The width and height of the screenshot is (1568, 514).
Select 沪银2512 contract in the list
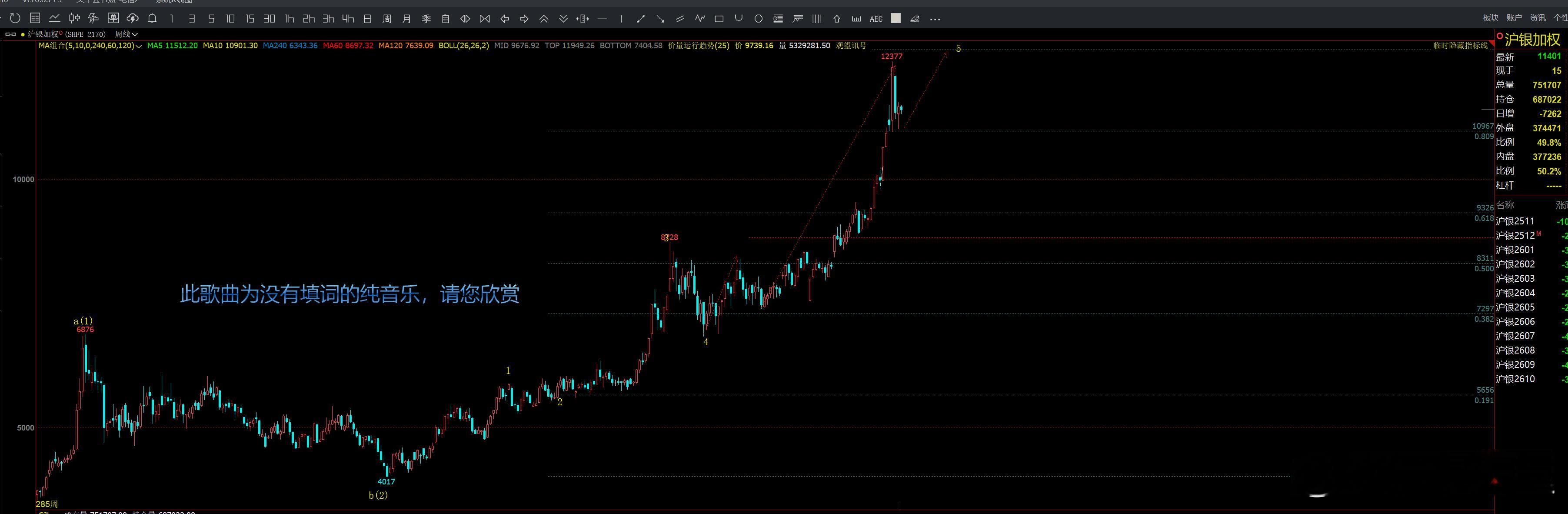point(1515,236)
